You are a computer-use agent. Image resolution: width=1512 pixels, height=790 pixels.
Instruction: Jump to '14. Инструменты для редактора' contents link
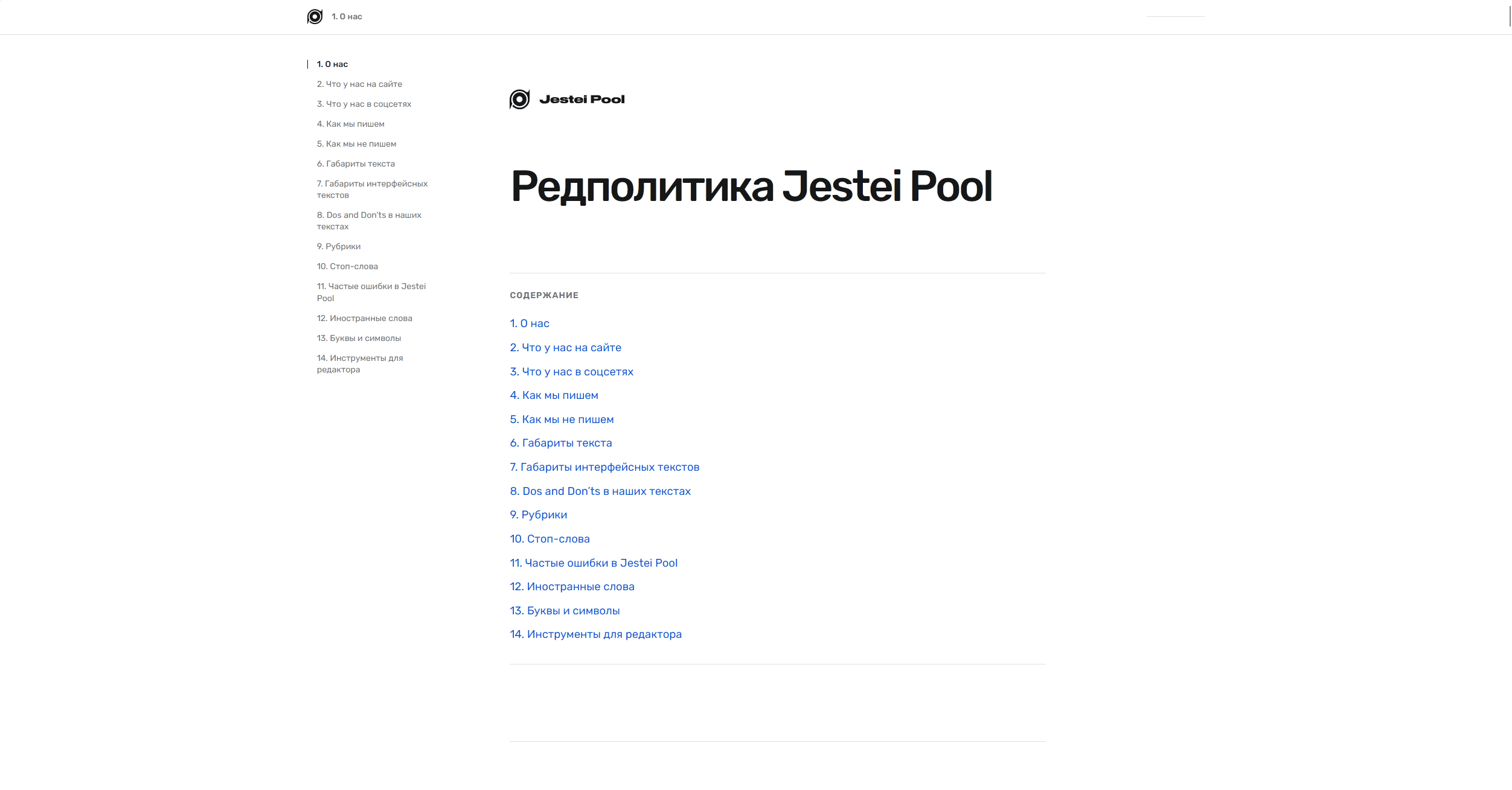[x=595, y=634]
